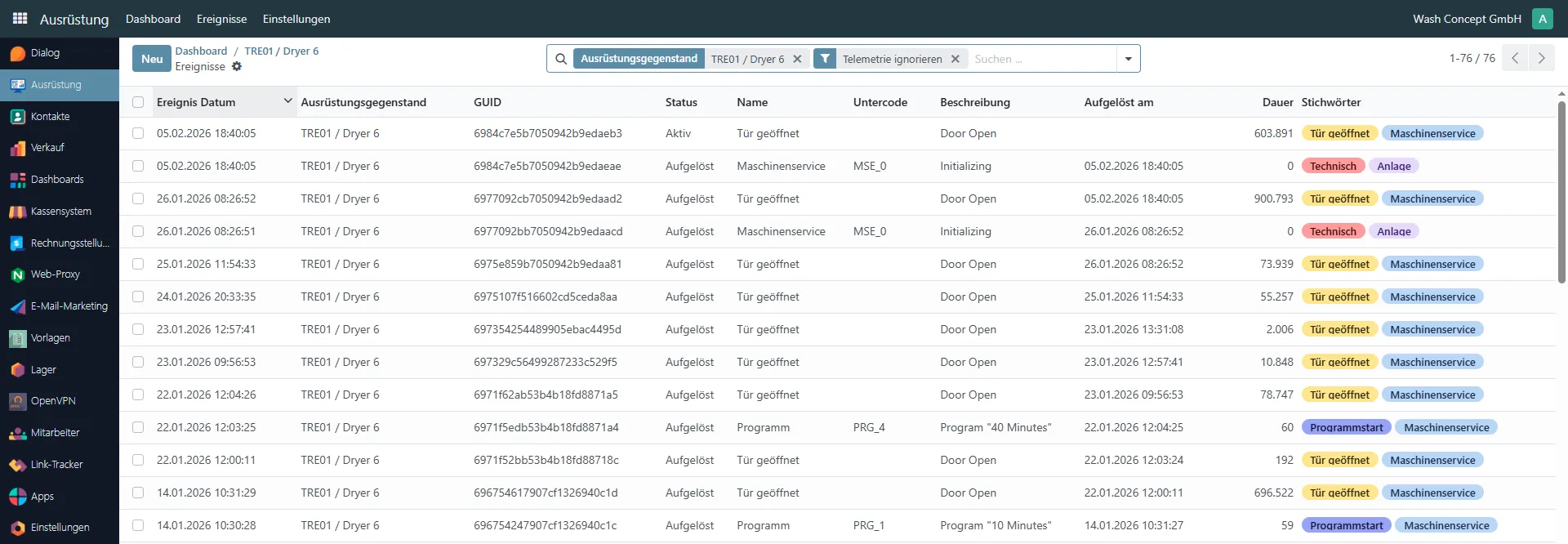
Task: Expand the search options dropdown arrow
Action: coord(1128,59)
